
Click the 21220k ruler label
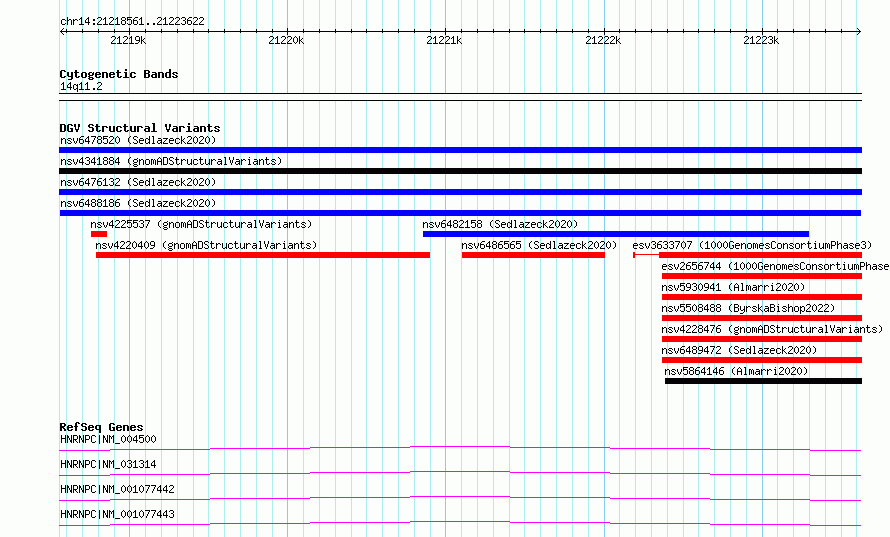(x=286, y=40)
